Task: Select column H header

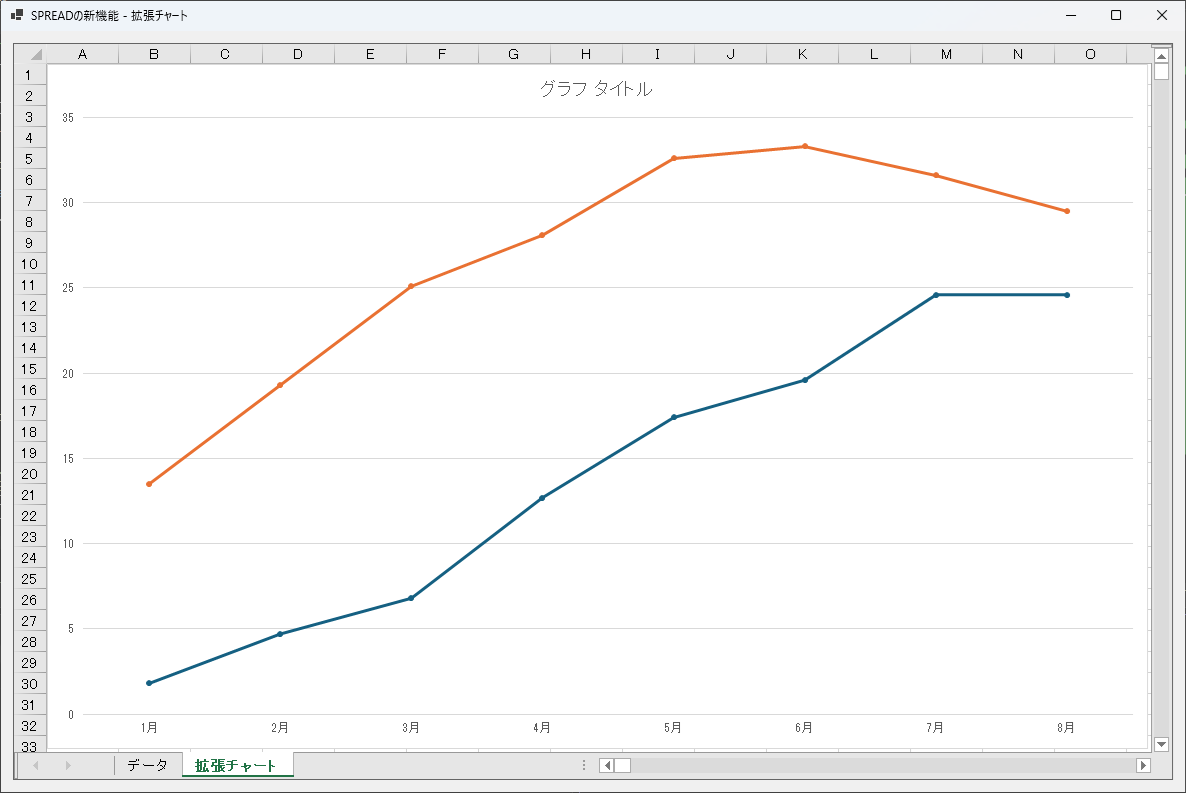Action: [586, 54]
